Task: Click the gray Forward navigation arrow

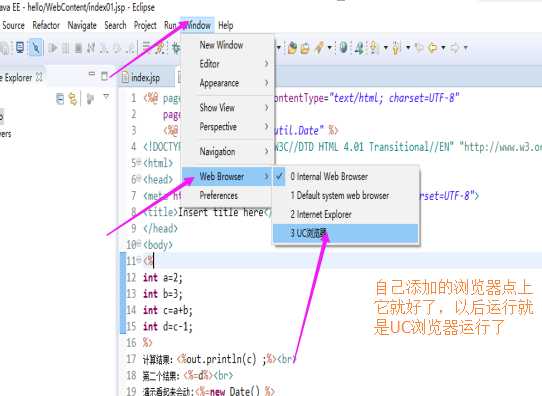Action: [455, 48]
